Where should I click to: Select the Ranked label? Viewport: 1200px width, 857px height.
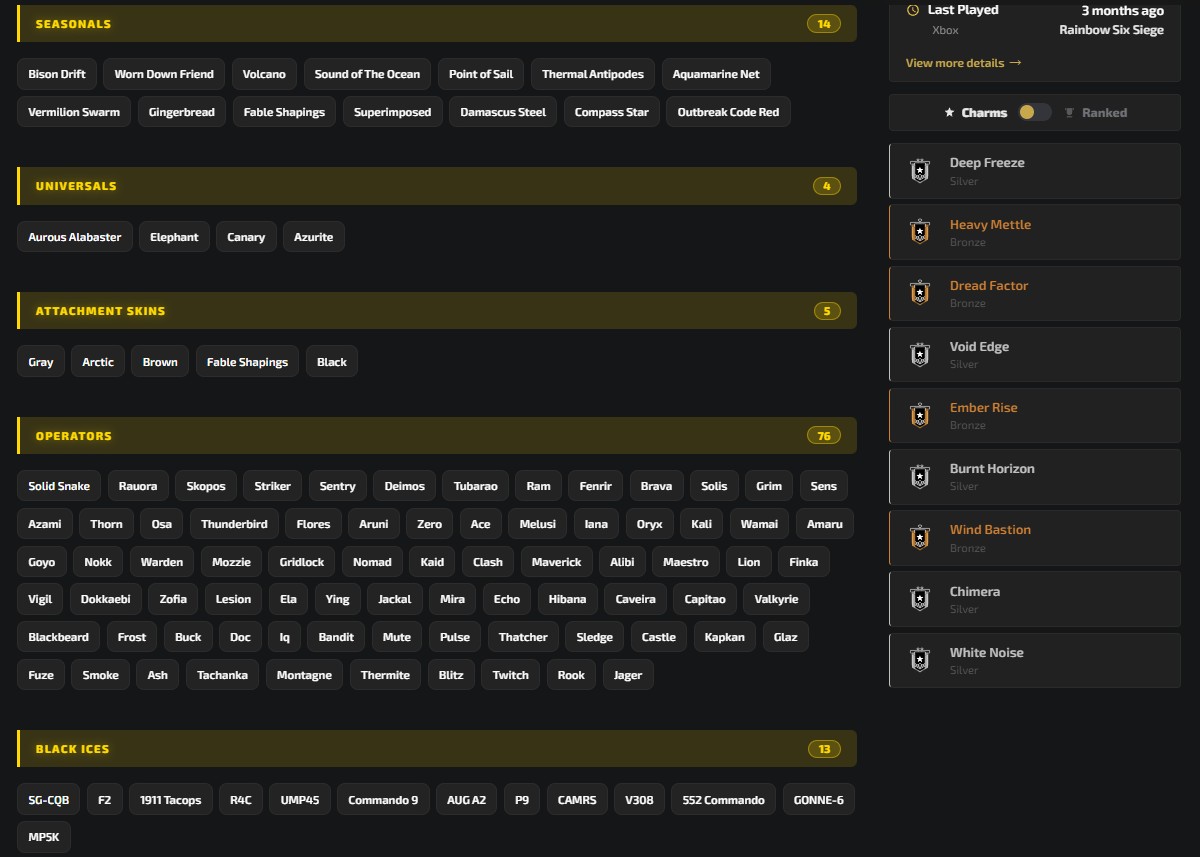(x=1104, y=113)
